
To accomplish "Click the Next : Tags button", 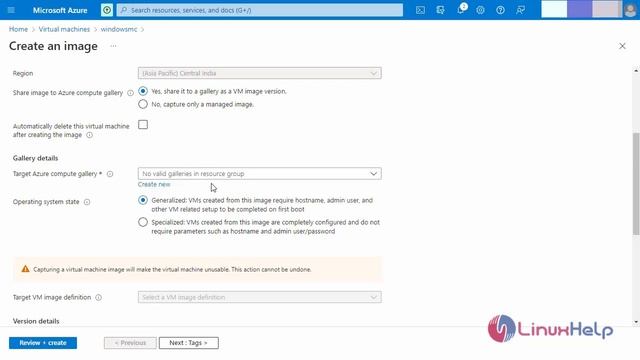I will [189, 343].
